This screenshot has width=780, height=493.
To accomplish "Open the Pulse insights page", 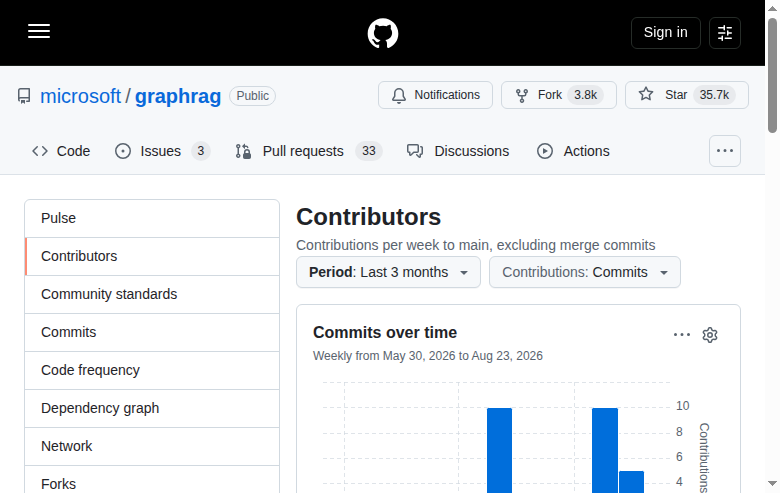I will (x=152, y=218).
